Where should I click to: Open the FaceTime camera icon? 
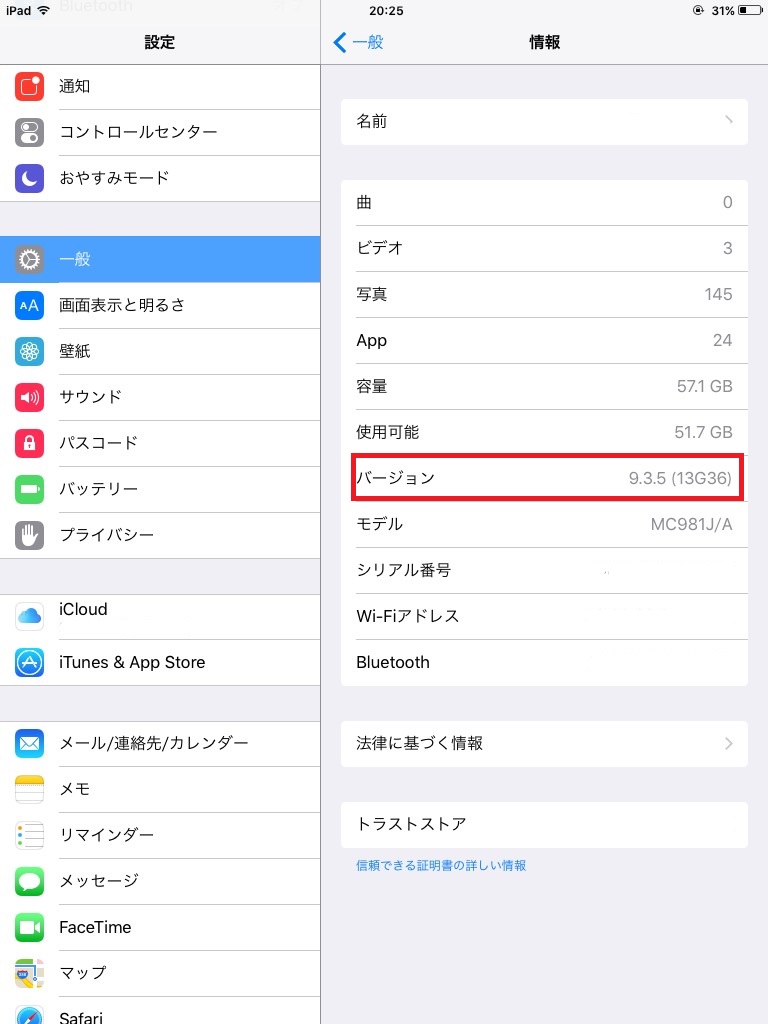(x=29, y=927)
